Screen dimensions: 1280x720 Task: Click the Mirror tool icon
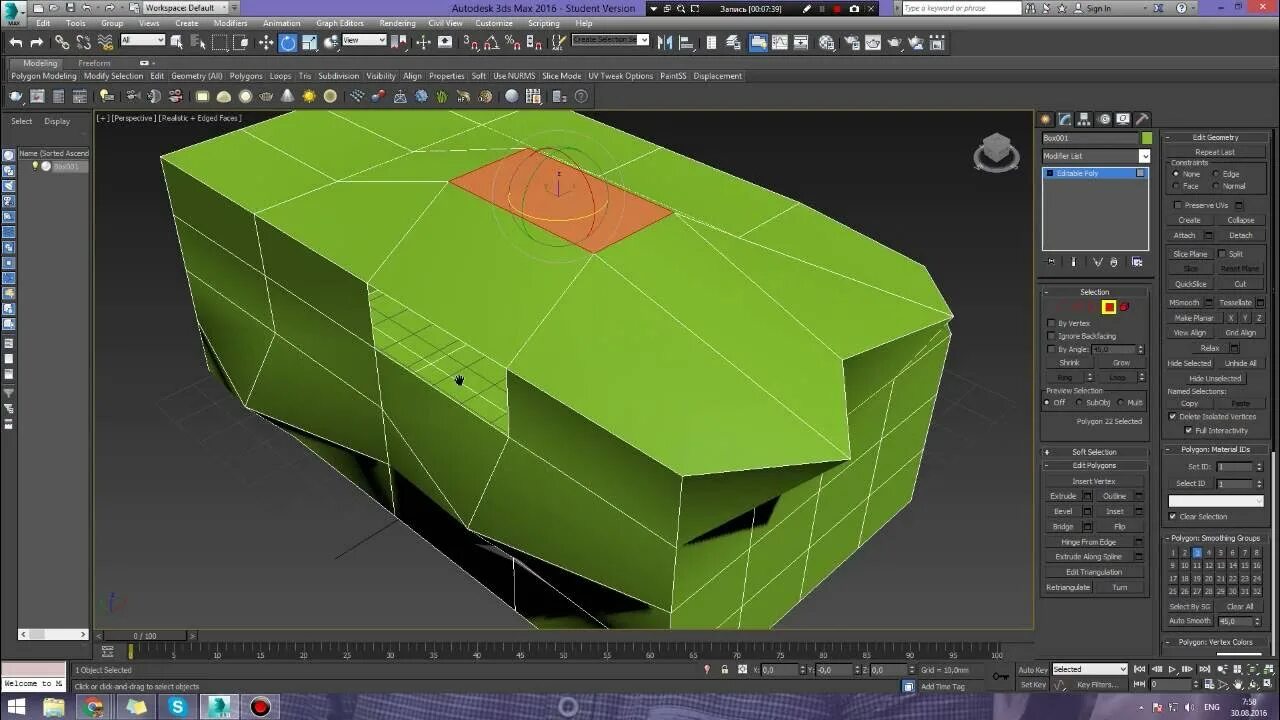(x=665, y=42)
